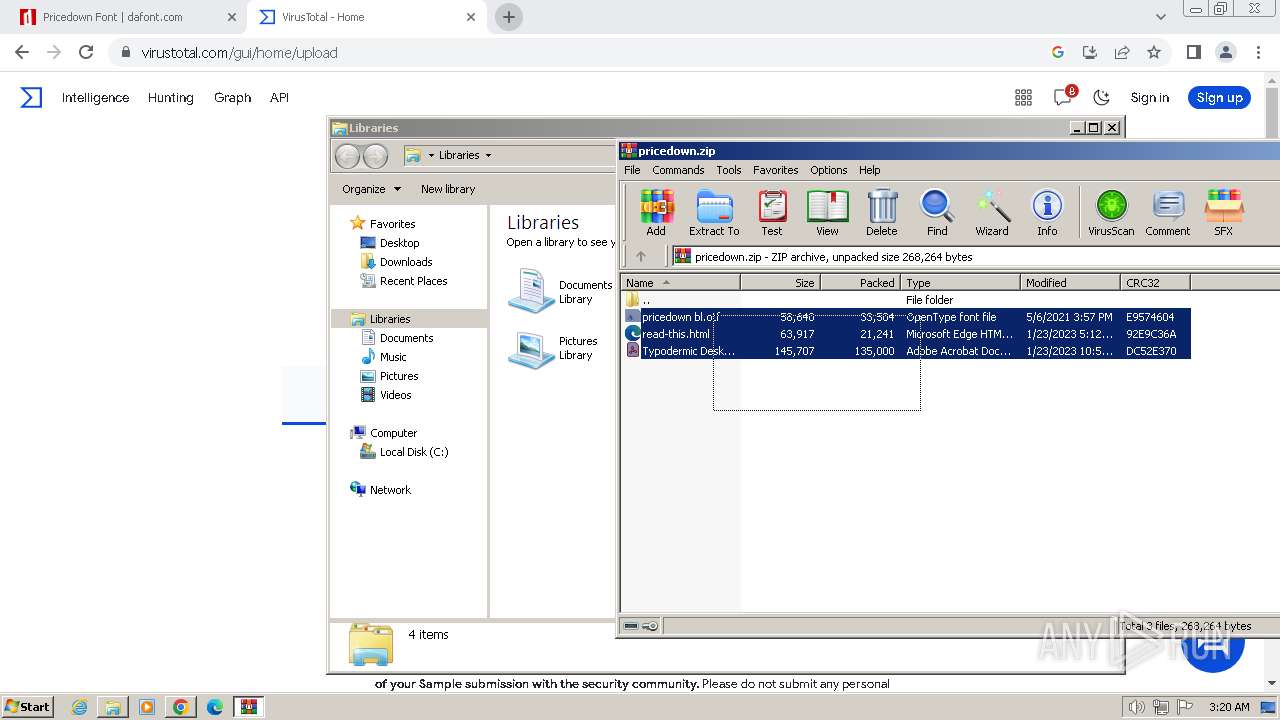This screenshot has width=1280, height=720.
Task: Click the Delete trash icon in WinRAR
Action: tap(881, 213)
